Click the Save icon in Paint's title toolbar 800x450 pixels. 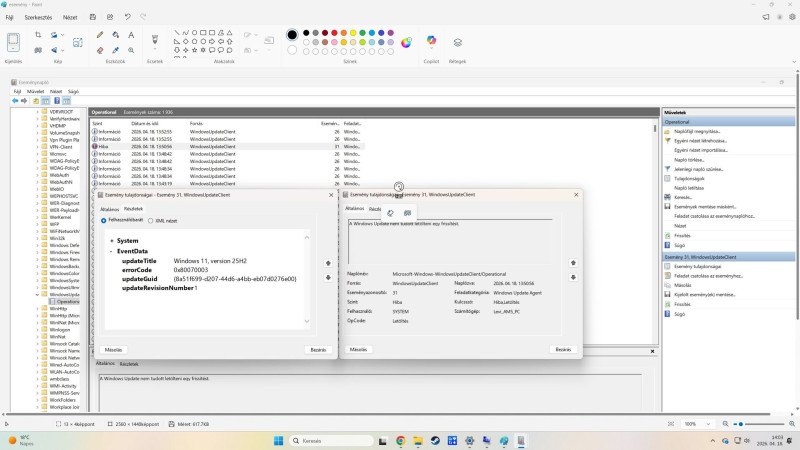pyautogui.click(x=93, y=17)
